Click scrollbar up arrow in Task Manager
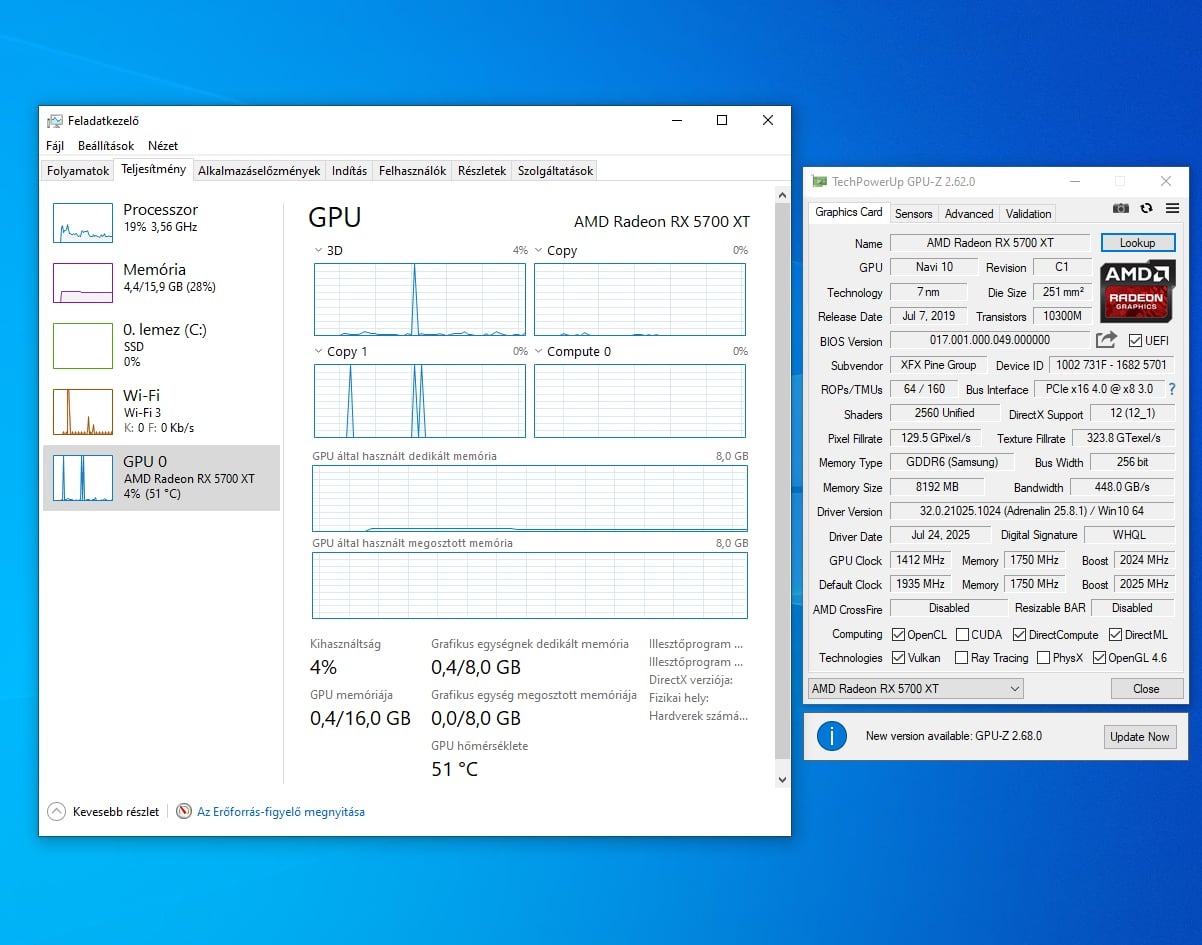1202x945 pixels. 782,195
